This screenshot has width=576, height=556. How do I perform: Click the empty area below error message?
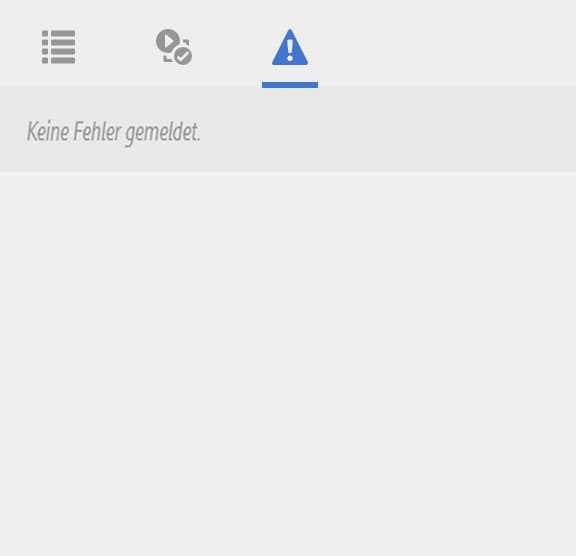pyautogui.click(x=288, y=364)
